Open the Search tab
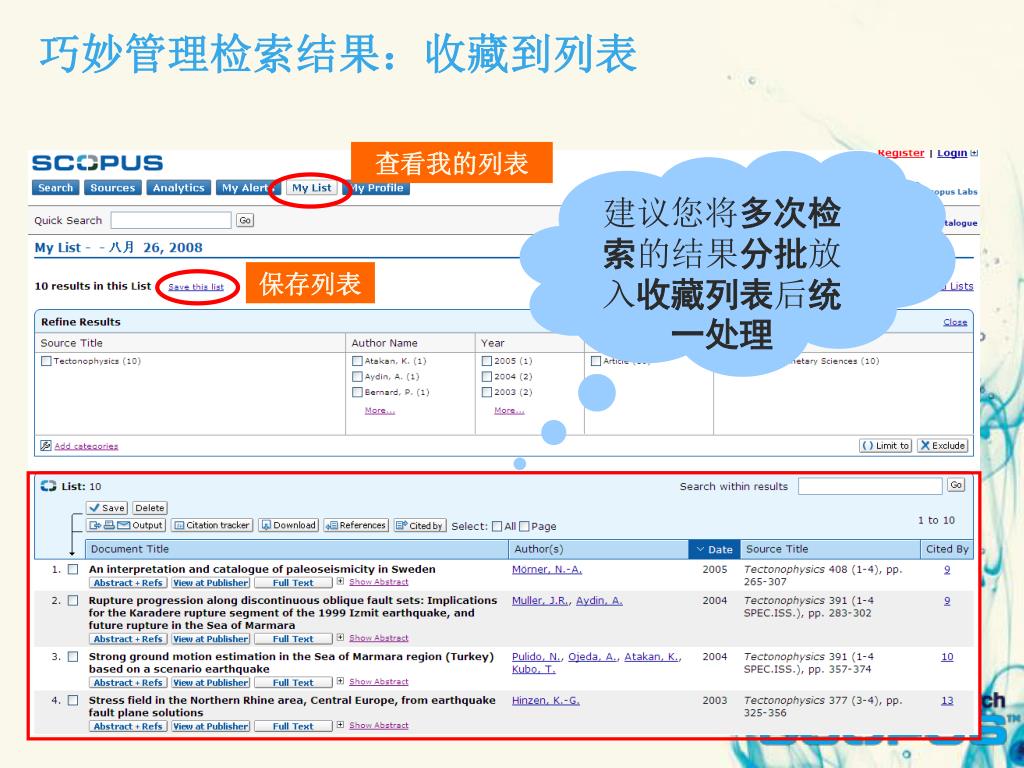Image resolution: width=1024 pixels, height=768 pixels. [56, 187]
